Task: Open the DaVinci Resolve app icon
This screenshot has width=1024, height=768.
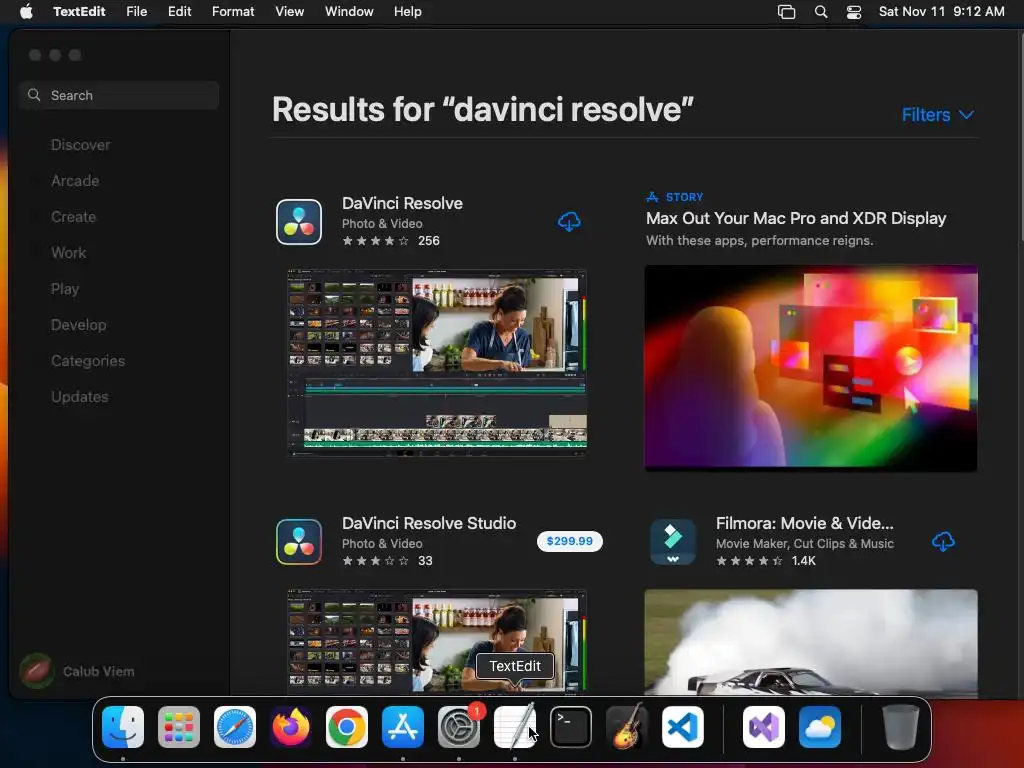Action: [299, 222]
